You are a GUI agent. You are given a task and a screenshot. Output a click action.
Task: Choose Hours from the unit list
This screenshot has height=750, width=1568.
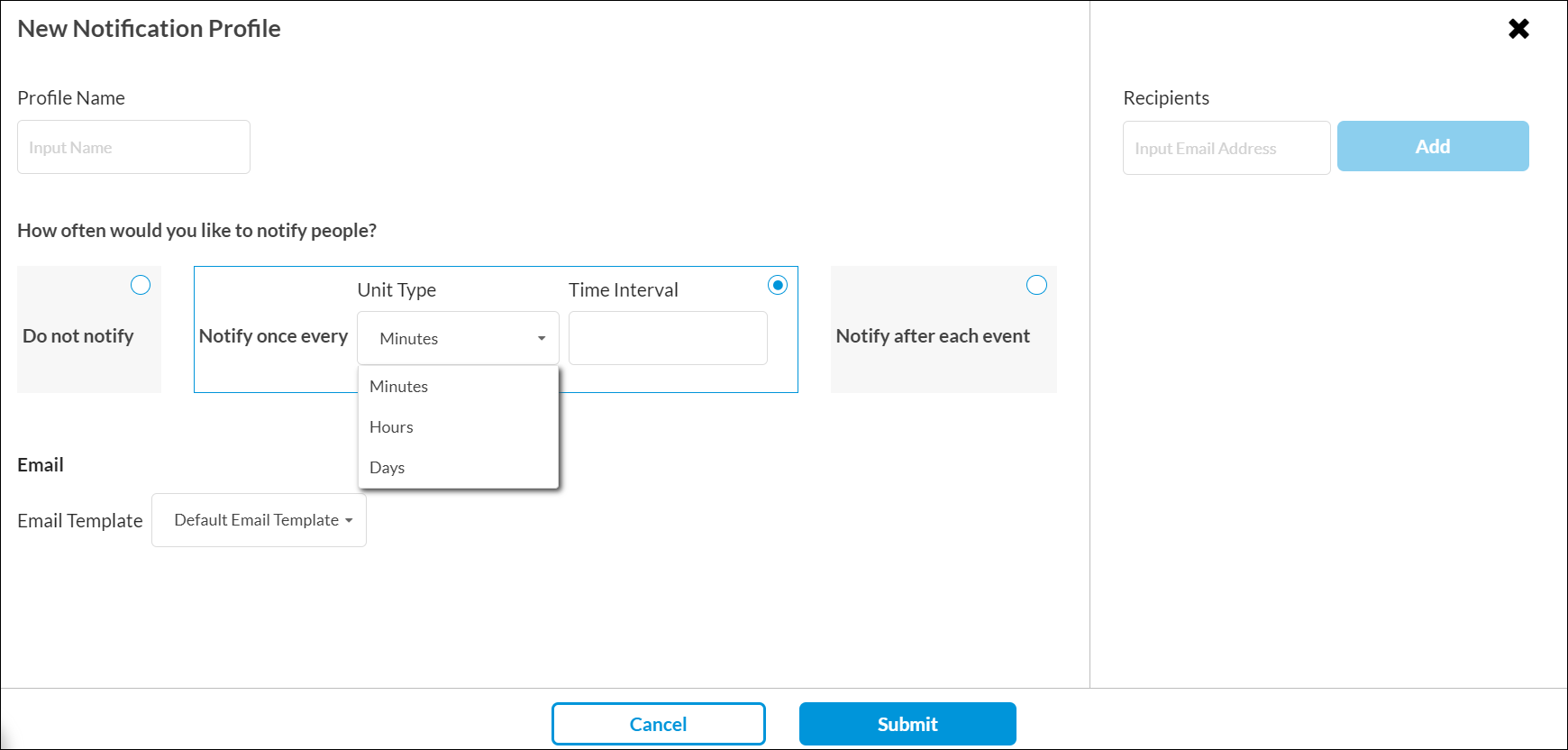pyautogui.click(x=392, y=427)
